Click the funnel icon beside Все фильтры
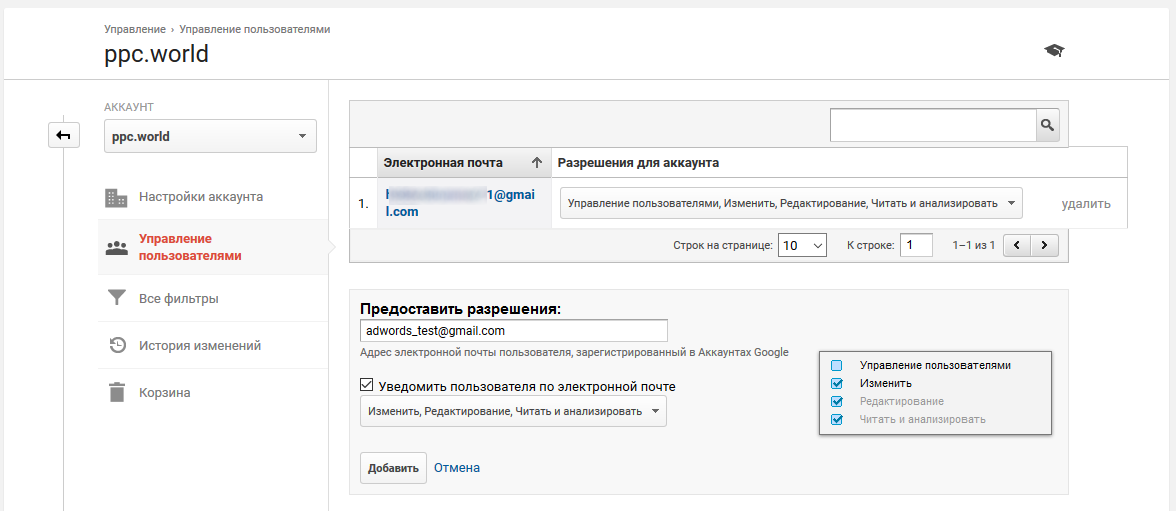Viewport: 1176px width, 511px height. pos(116,298)
